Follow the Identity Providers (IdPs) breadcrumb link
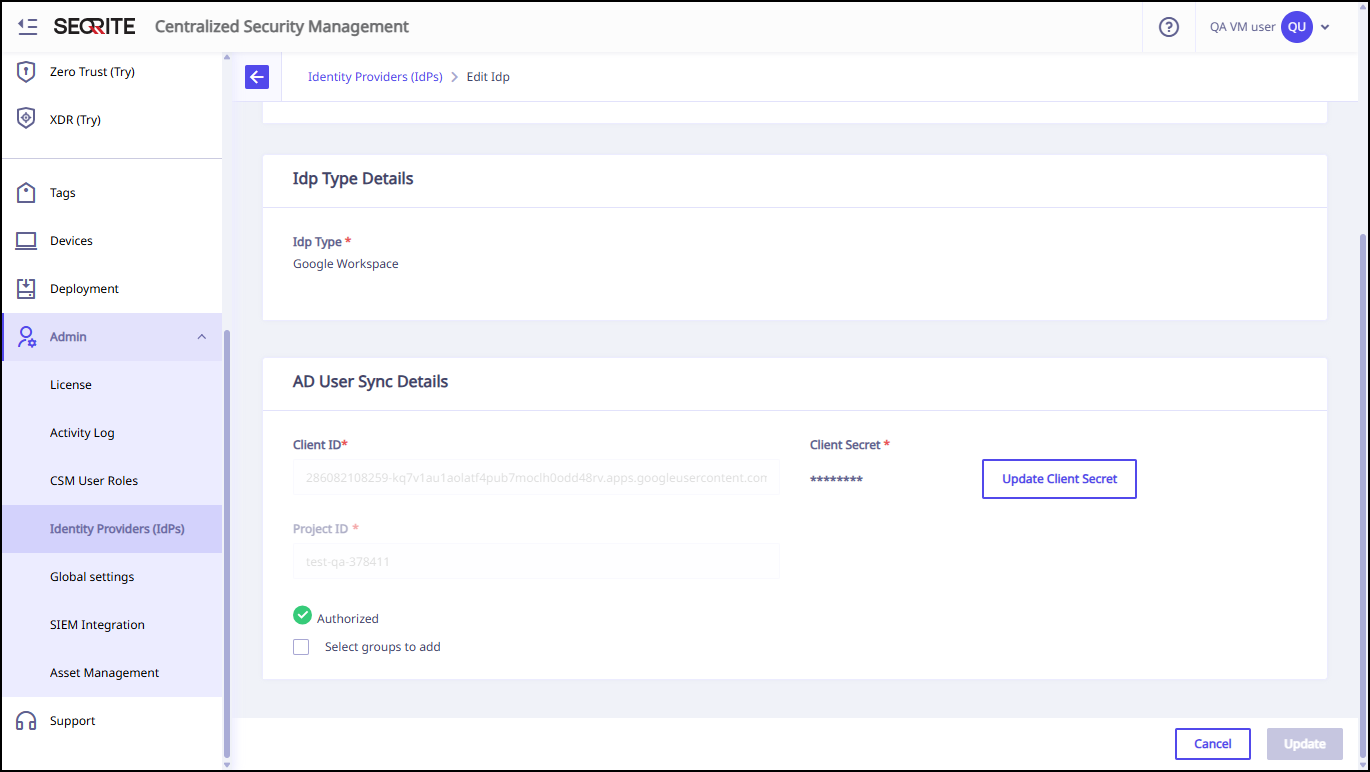The image size is (1370, 772). tap(375, 77)
